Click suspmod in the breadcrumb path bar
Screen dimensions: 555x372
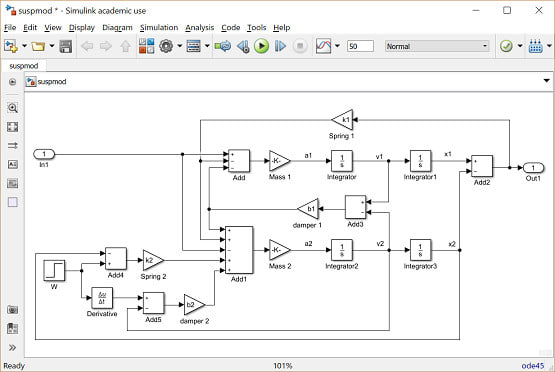pos(52,82)
